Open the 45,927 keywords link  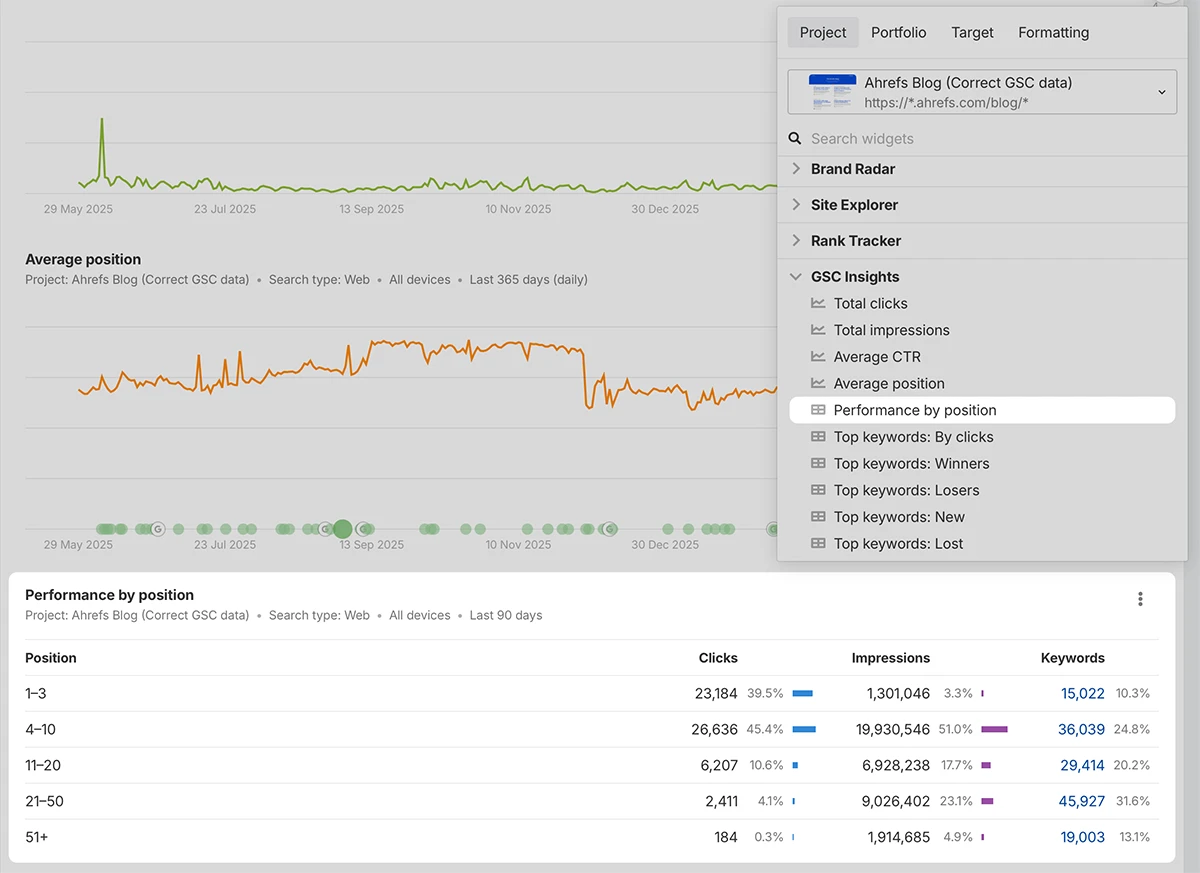click(1082, 801)
